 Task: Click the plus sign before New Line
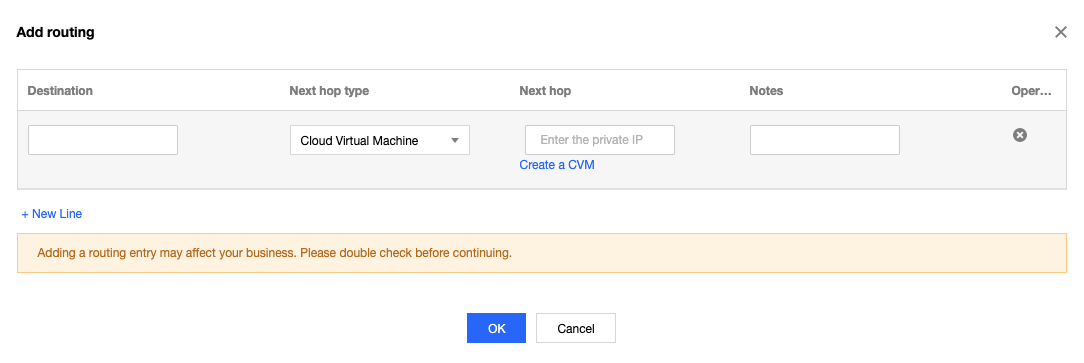pyautogui.click(x=25, y=214)
